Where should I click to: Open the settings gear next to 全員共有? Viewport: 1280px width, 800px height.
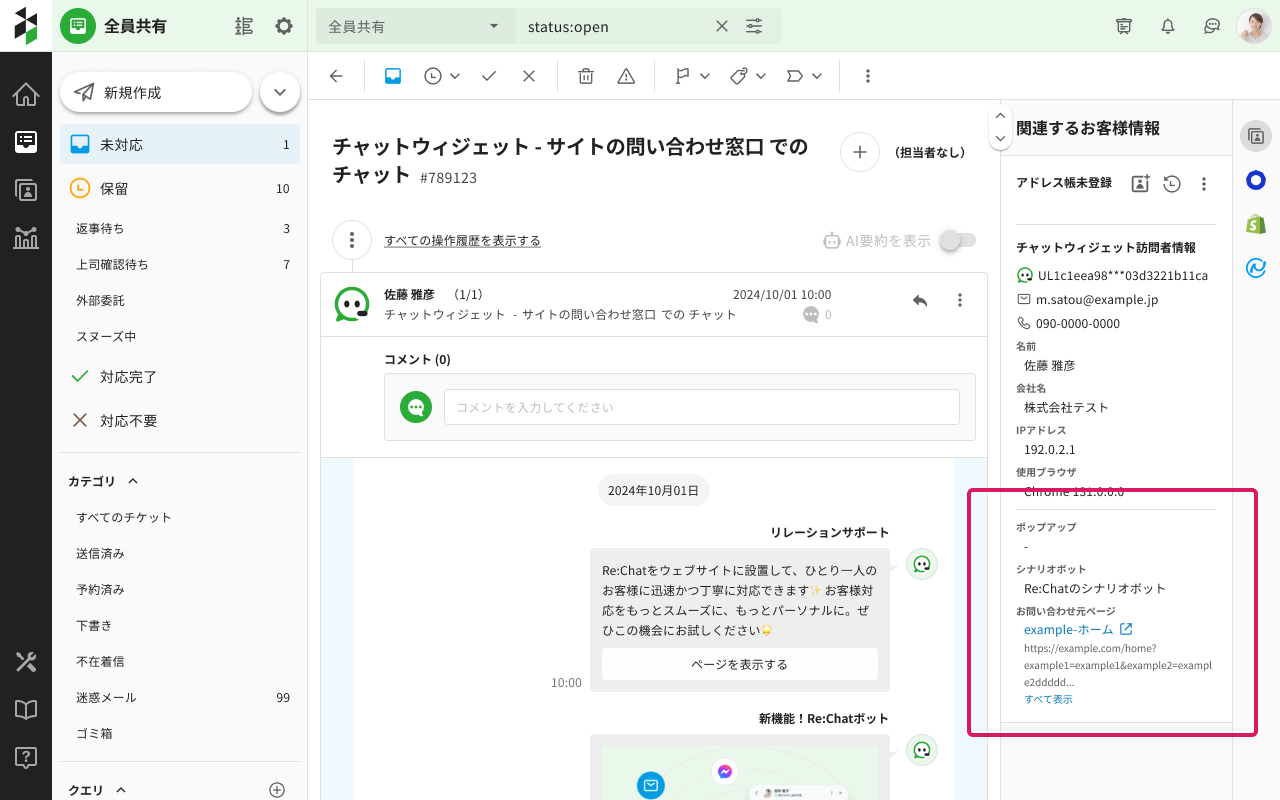coord(284,26)
